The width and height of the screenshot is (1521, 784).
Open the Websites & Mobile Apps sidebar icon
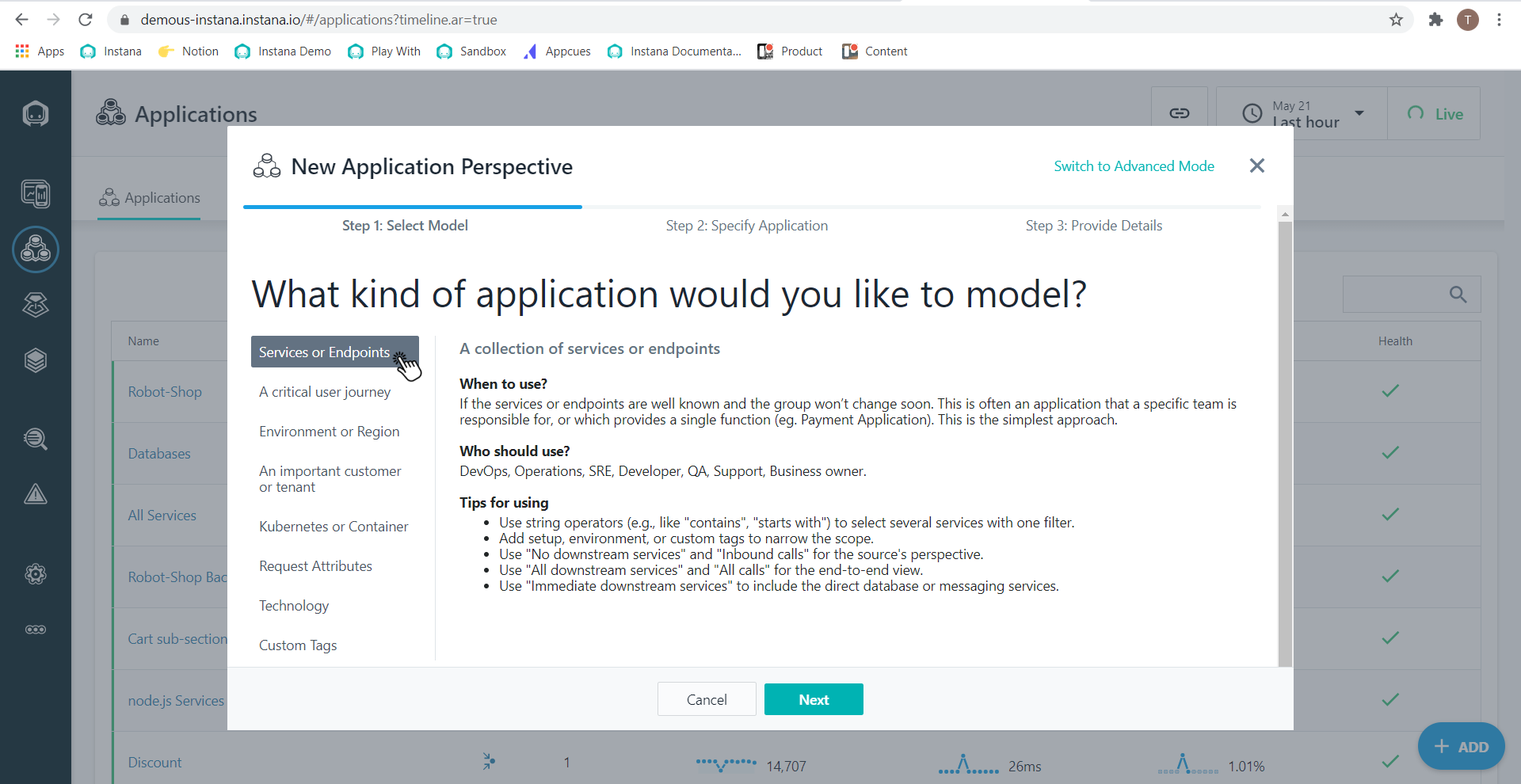(36, 193)
